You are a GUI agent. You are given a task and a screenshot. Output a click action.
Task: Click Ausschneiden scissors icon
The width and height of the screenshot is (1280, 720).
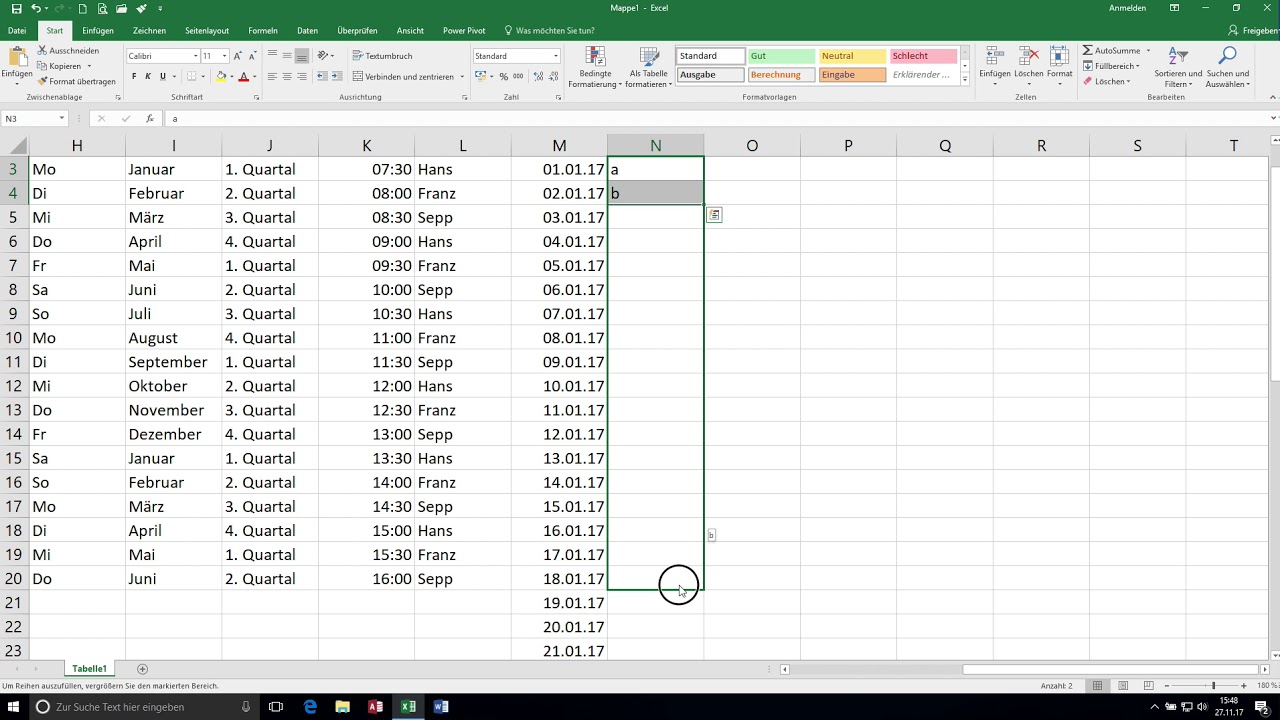43,50
